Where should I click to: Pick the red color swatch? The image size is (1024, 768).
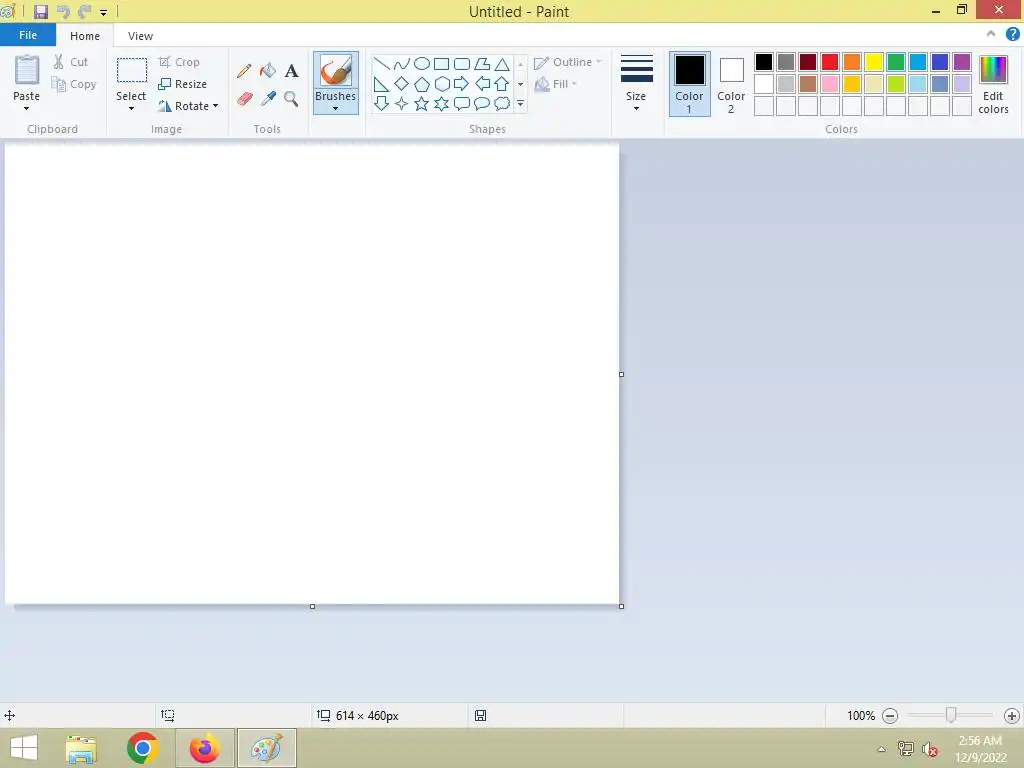[830, 62]
